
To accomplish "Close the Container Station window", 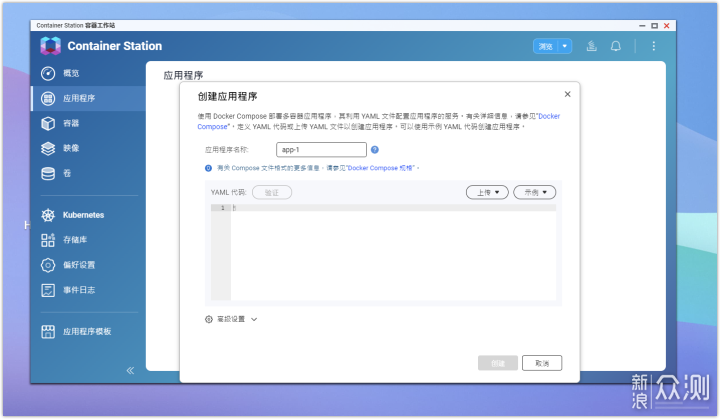I will (x=667, y=26).
